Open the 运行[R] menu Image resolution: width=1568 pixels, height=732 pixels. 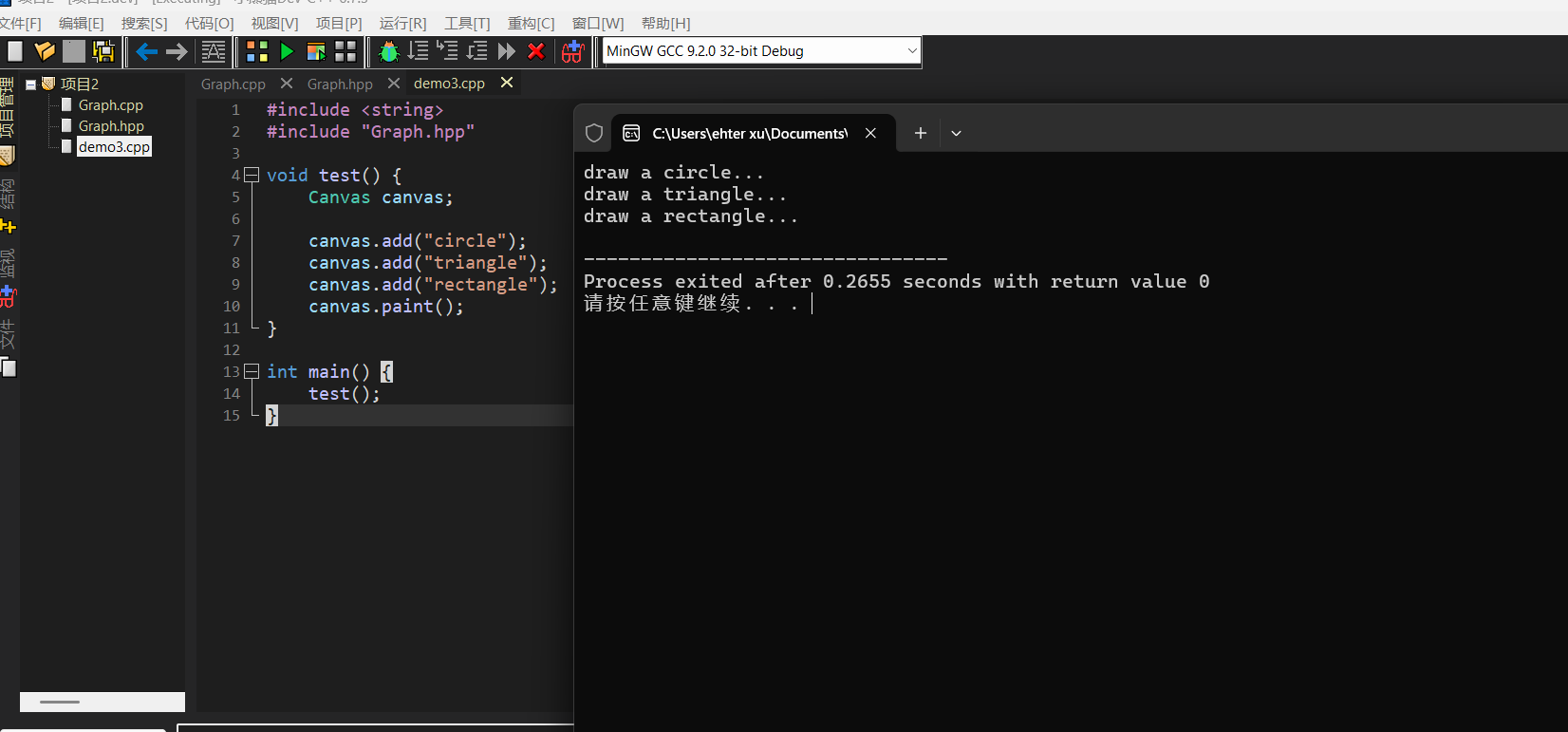[403, 23]
